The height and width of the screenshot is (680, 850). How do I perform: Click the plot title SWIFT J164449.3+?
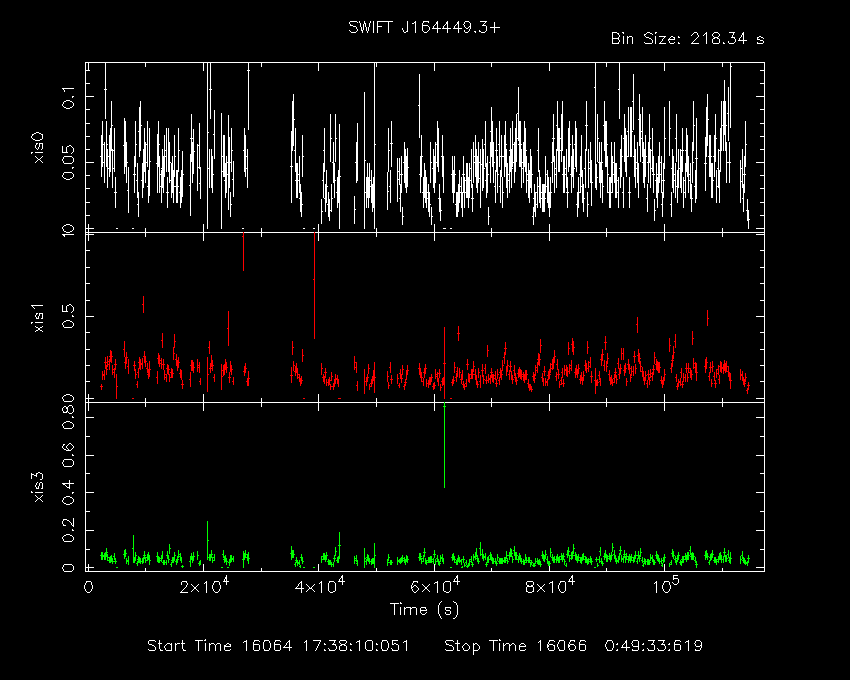tap(424, 28)
